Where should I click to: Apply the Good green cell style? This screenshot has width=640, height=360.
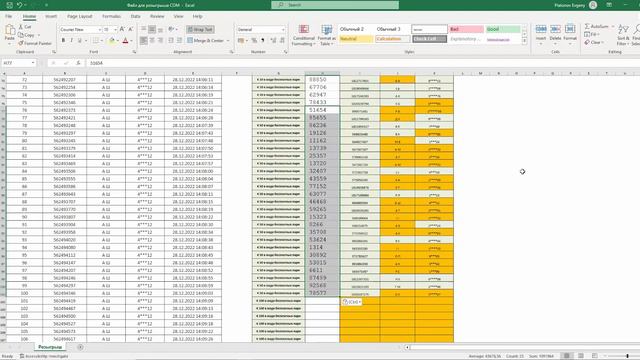tap(503, 29)
